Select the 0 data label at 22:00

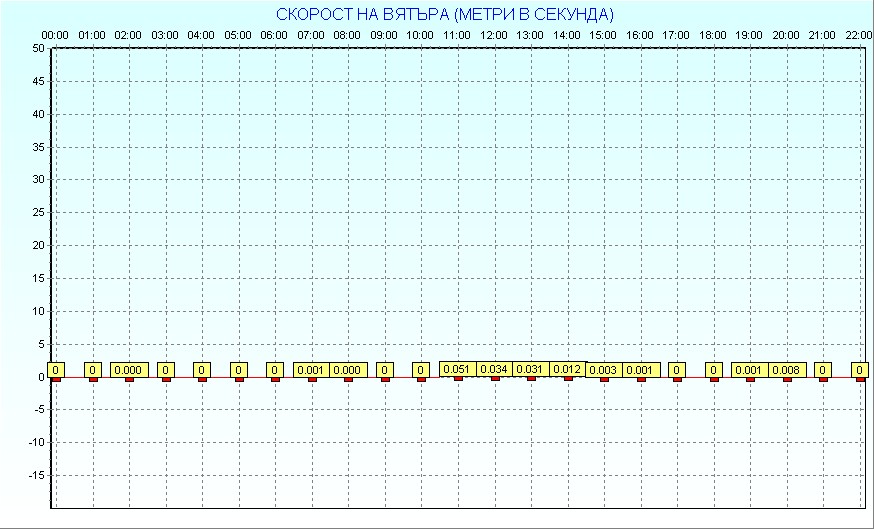859,370
